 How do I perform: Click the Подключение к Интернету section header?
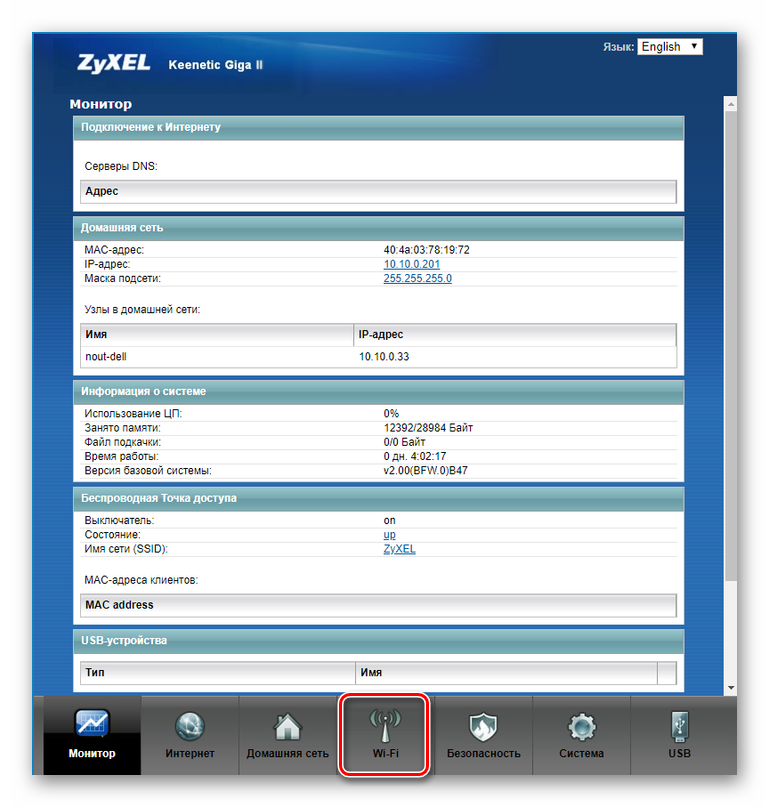tap(378, 128)
